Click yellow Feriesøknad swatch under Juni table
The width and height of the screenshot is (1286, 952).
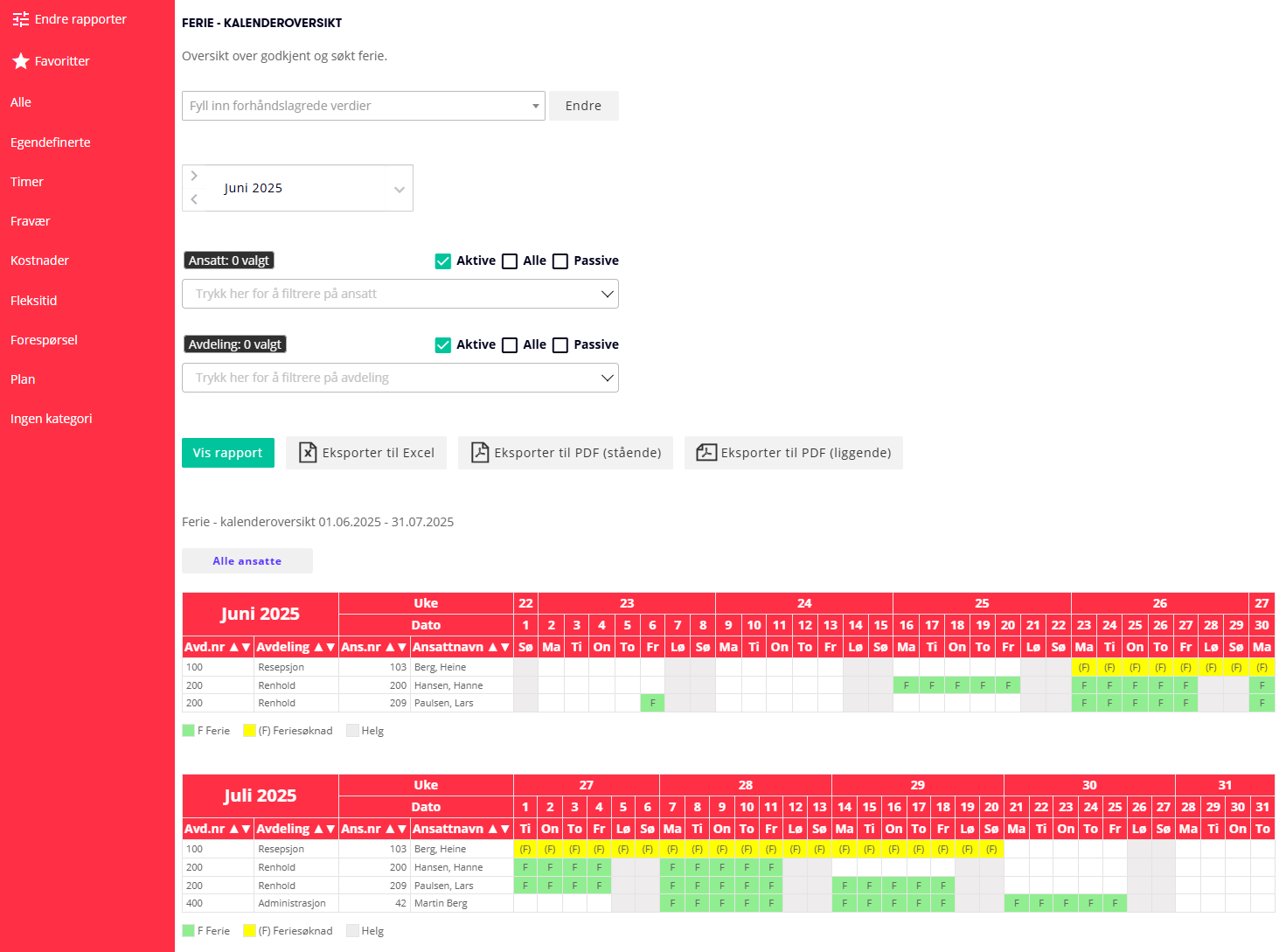click(249, 731)
